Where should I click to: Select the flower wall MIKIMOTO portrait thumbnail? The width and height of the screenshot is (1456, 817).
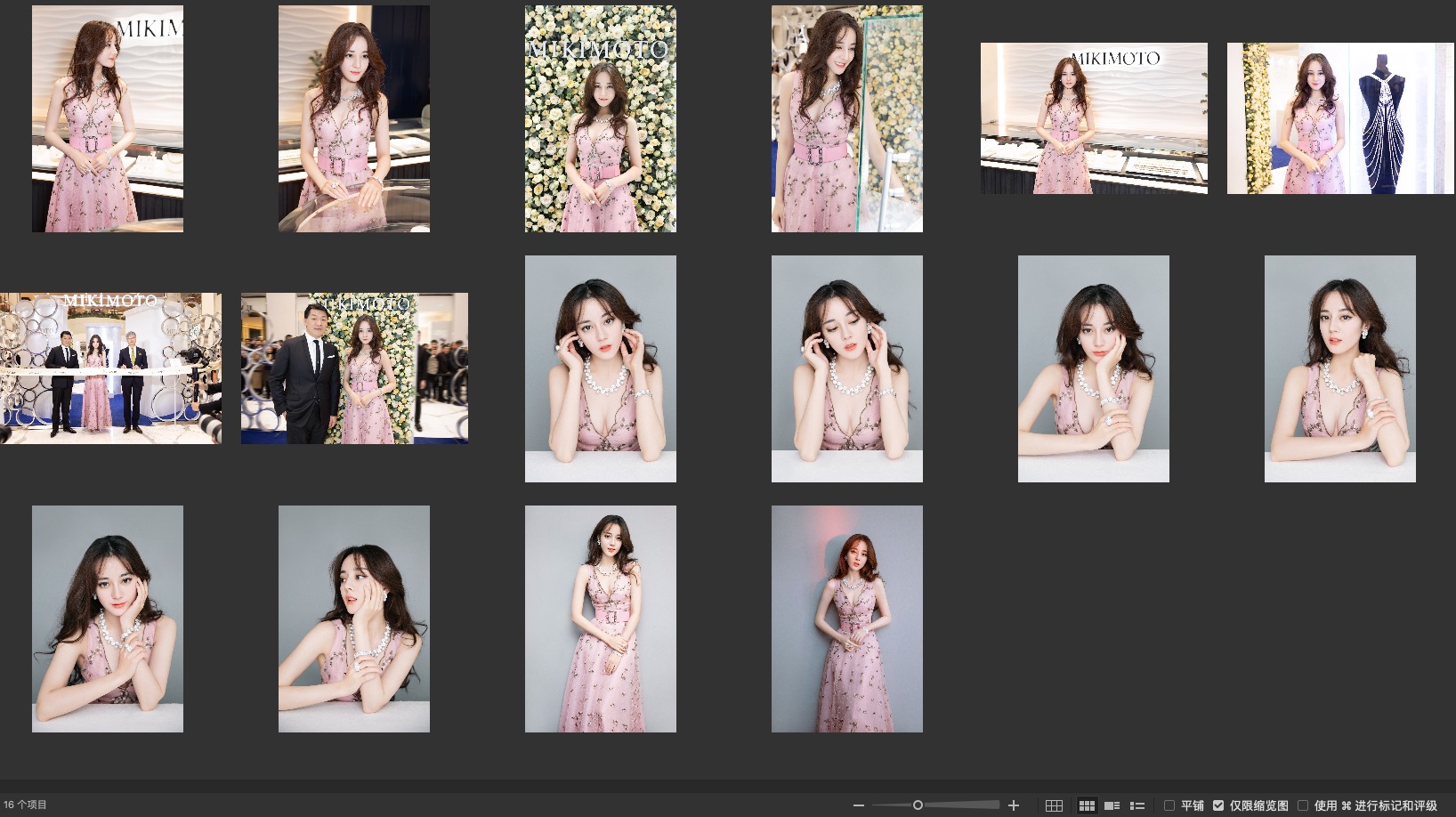(x=600, y=118)
